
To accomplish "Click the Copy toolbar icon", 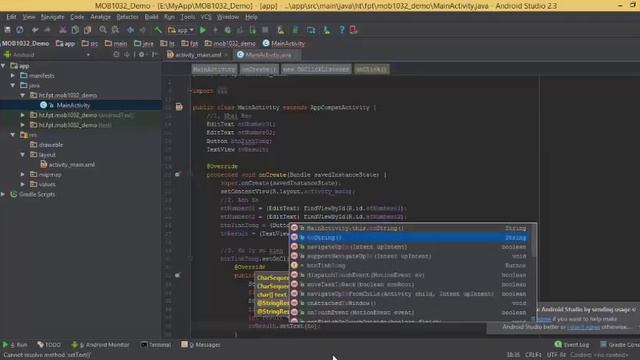I will [75, 30].
